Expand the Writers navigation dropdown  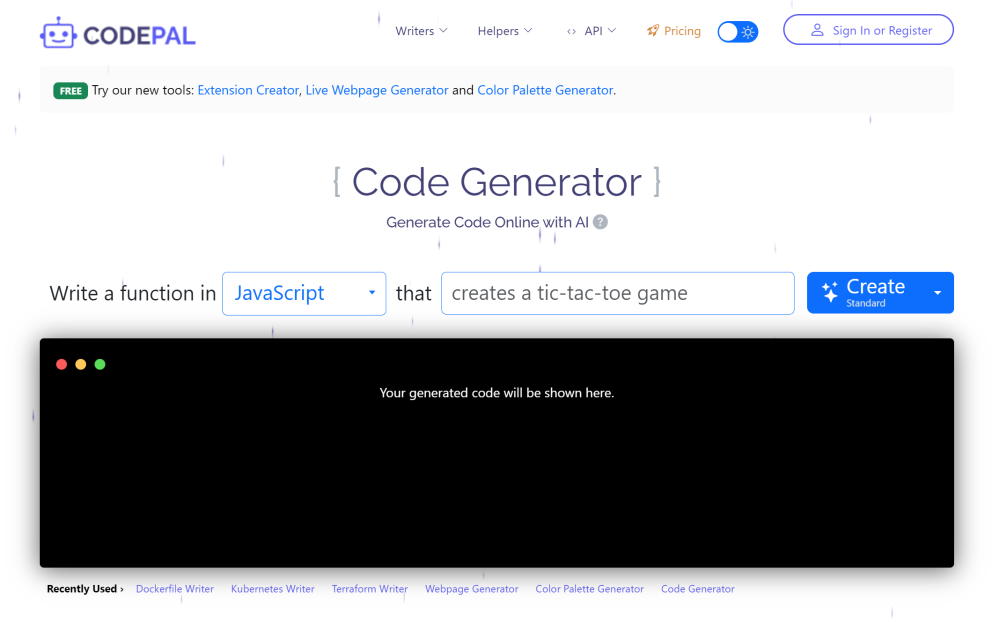[x=421, y=31]
